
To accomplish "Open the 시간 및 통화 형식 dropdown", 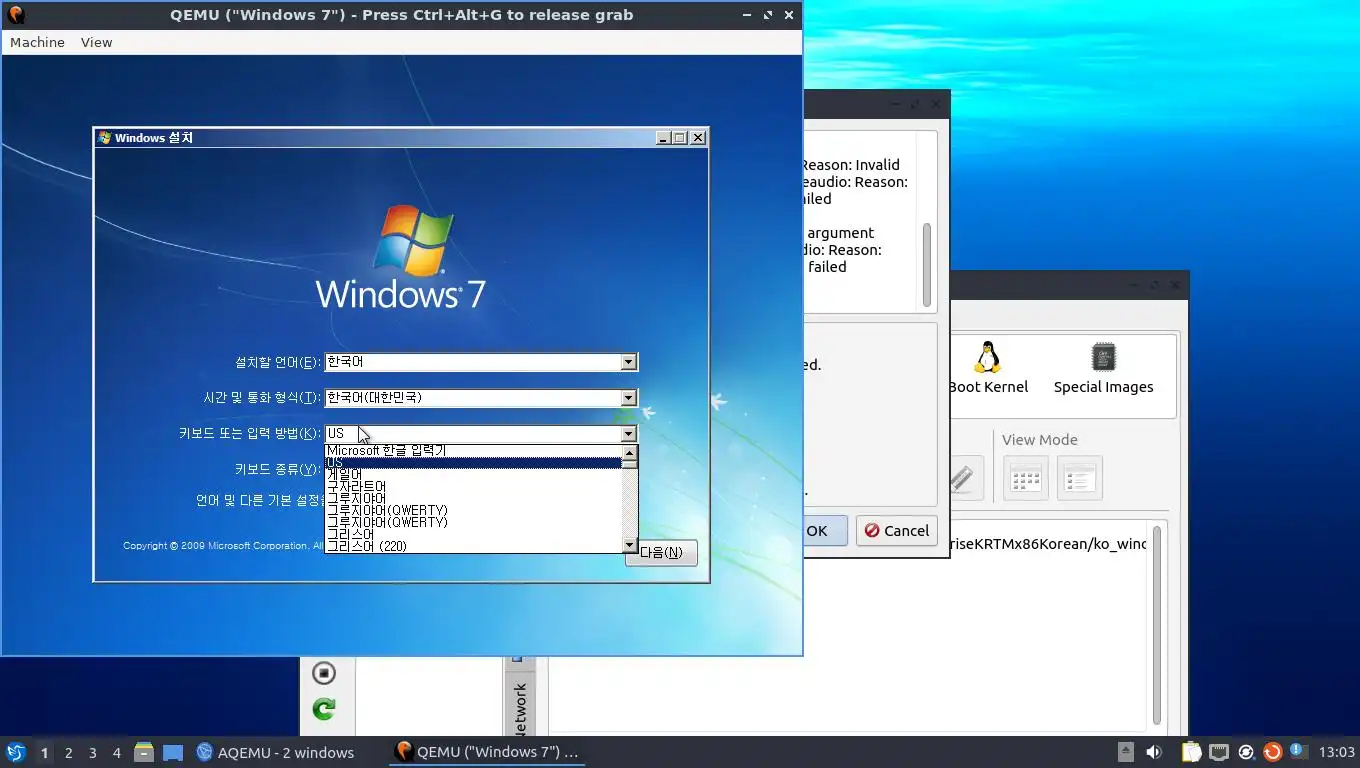I will click(x=628, y=398).
